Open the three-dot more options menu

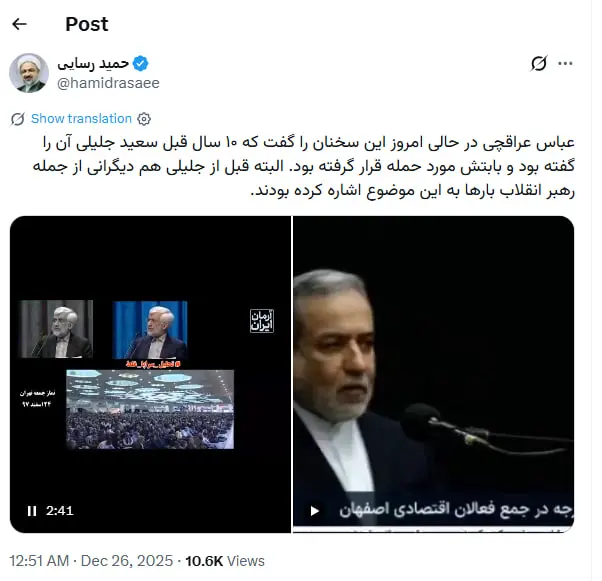pyautogui.click(x=565, y=63)
